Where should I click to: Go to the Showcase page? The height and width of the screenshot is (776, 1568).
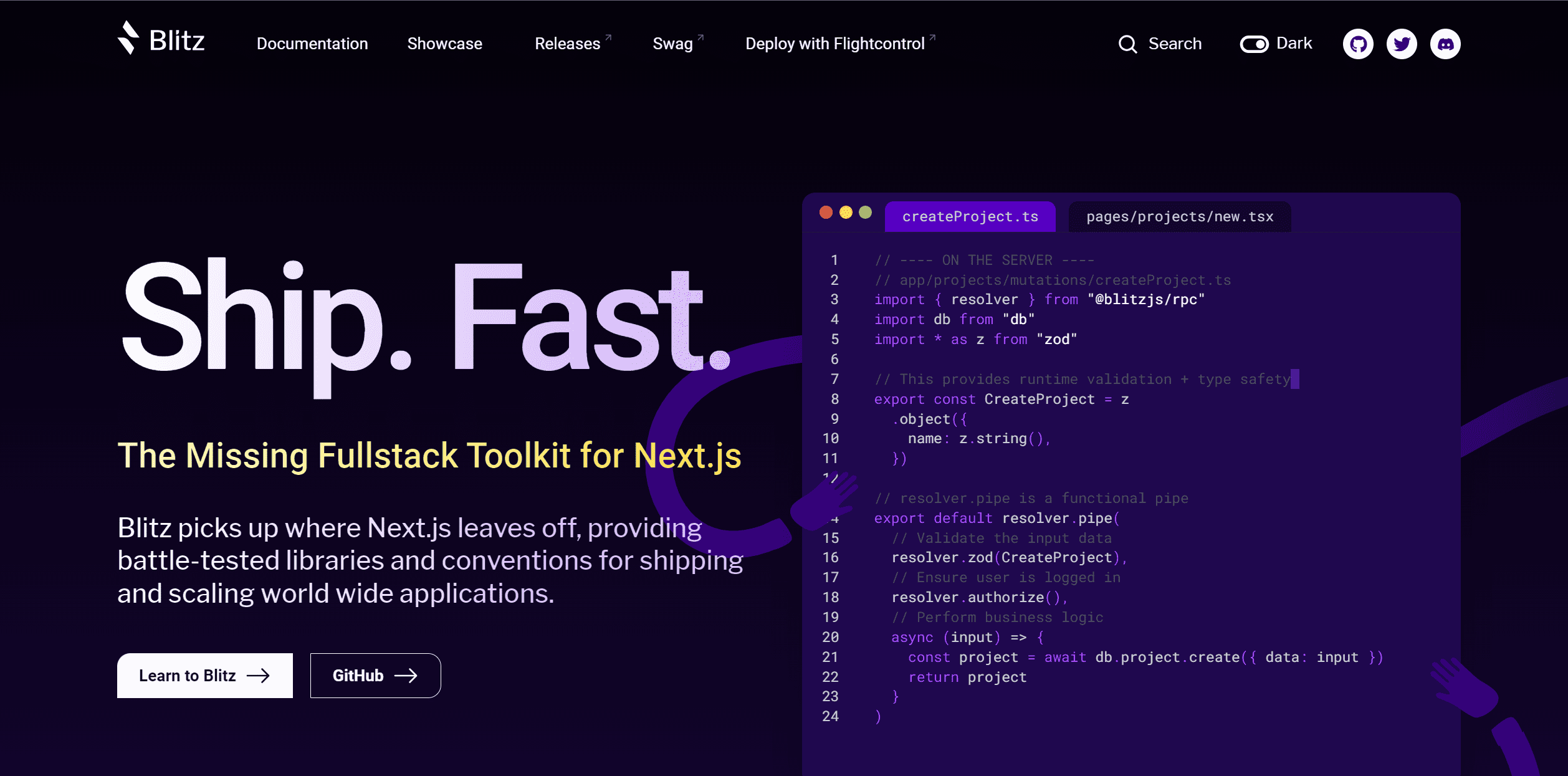point(444,44)
